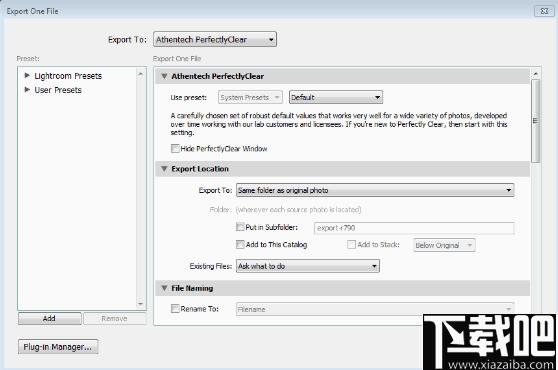Click the settings panel vertical scrollbar thumb
The image size is (558, 370).
[536, 121]
